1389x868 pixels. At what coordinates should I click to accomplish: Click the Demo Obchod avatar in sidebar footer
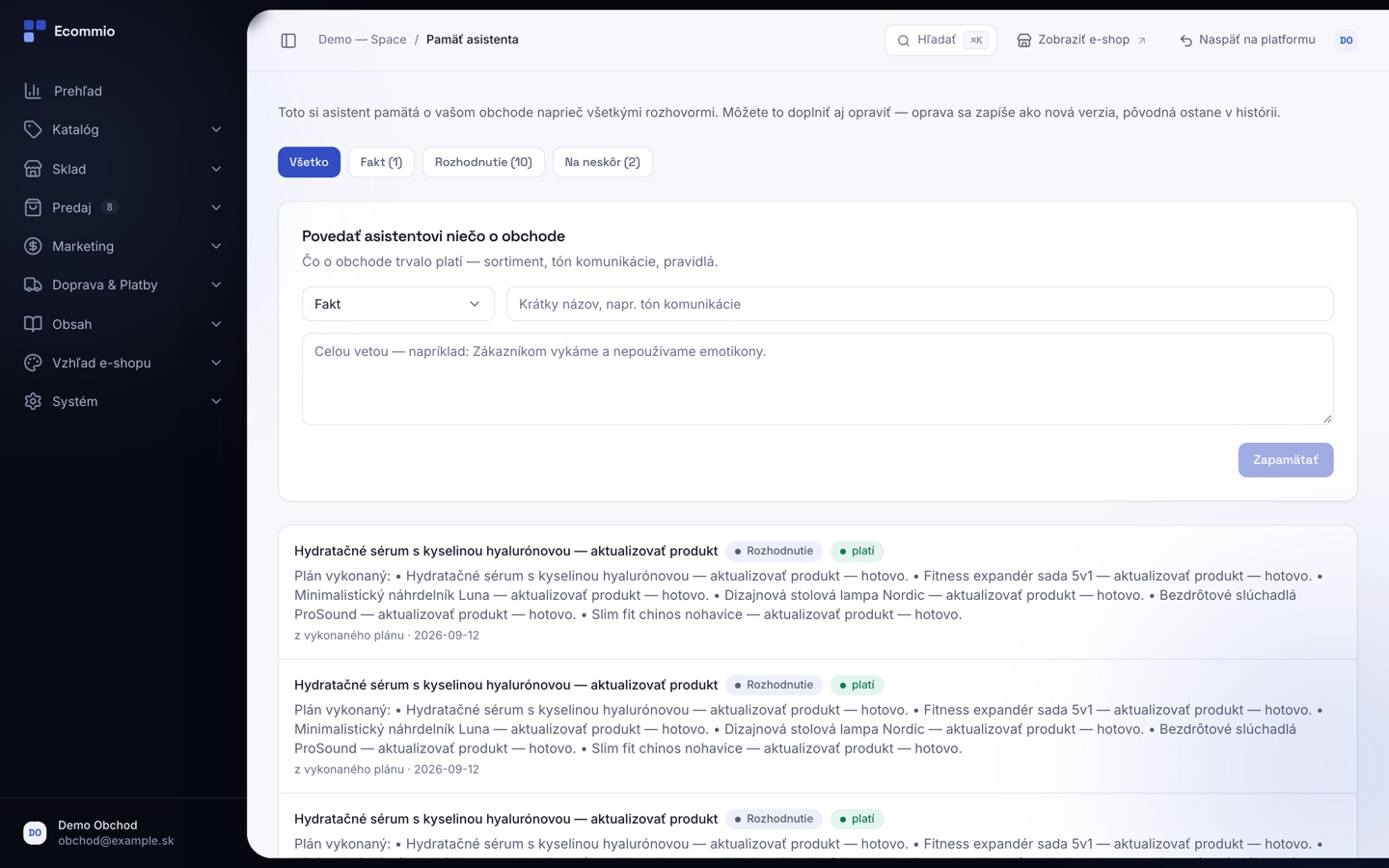[35, 832]
